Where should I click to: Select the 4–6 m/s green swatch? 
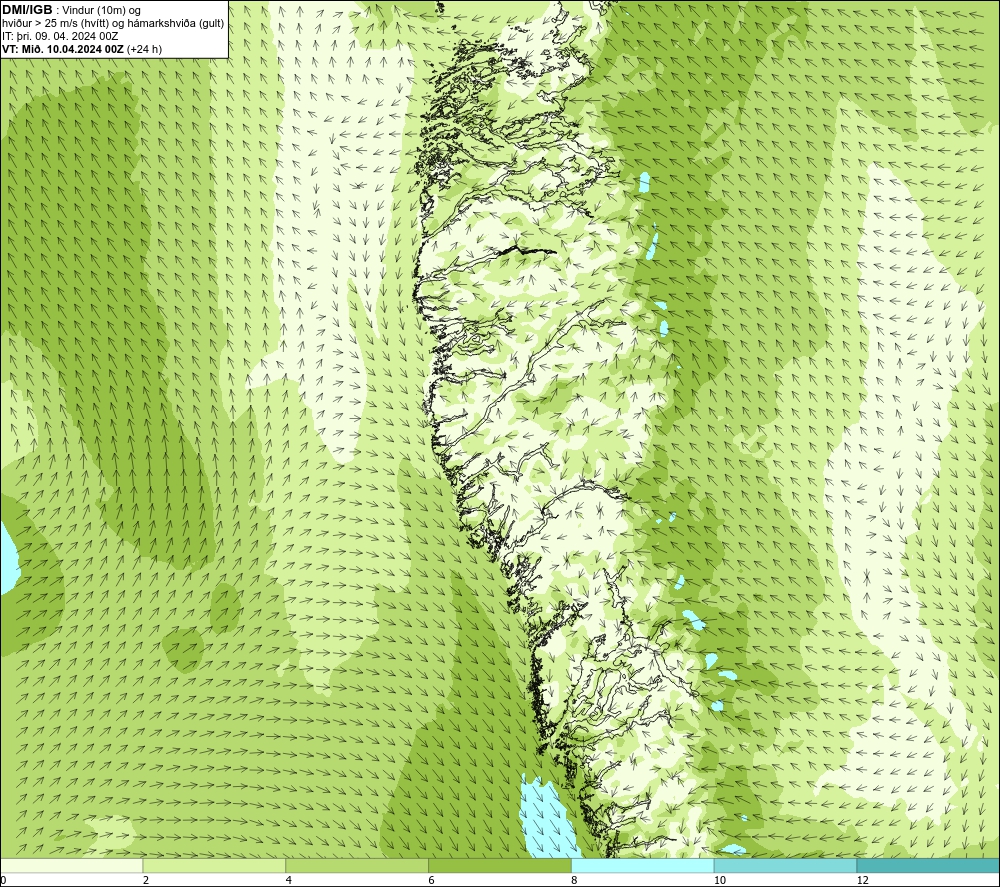357,865
